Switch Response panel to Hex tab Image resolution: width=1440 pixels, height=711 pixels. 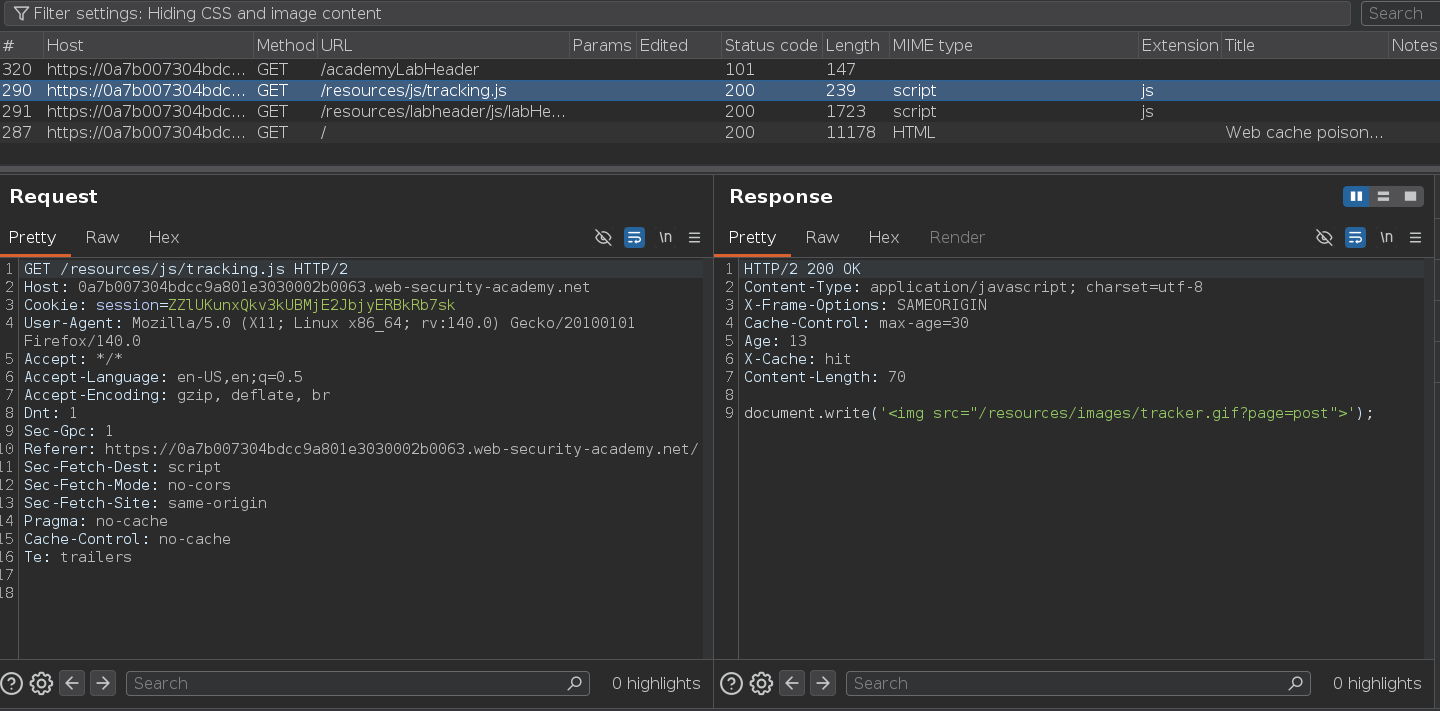[883, 237]
